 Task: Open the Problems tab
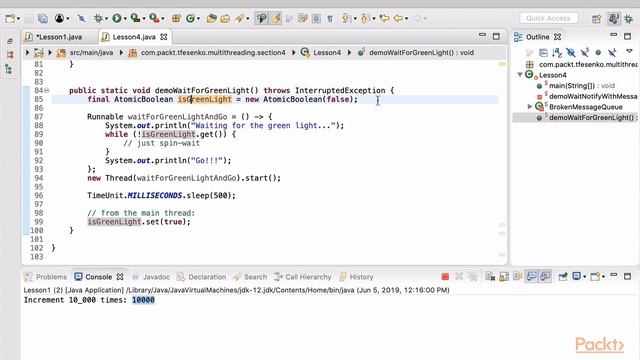[x=46, y=277]
